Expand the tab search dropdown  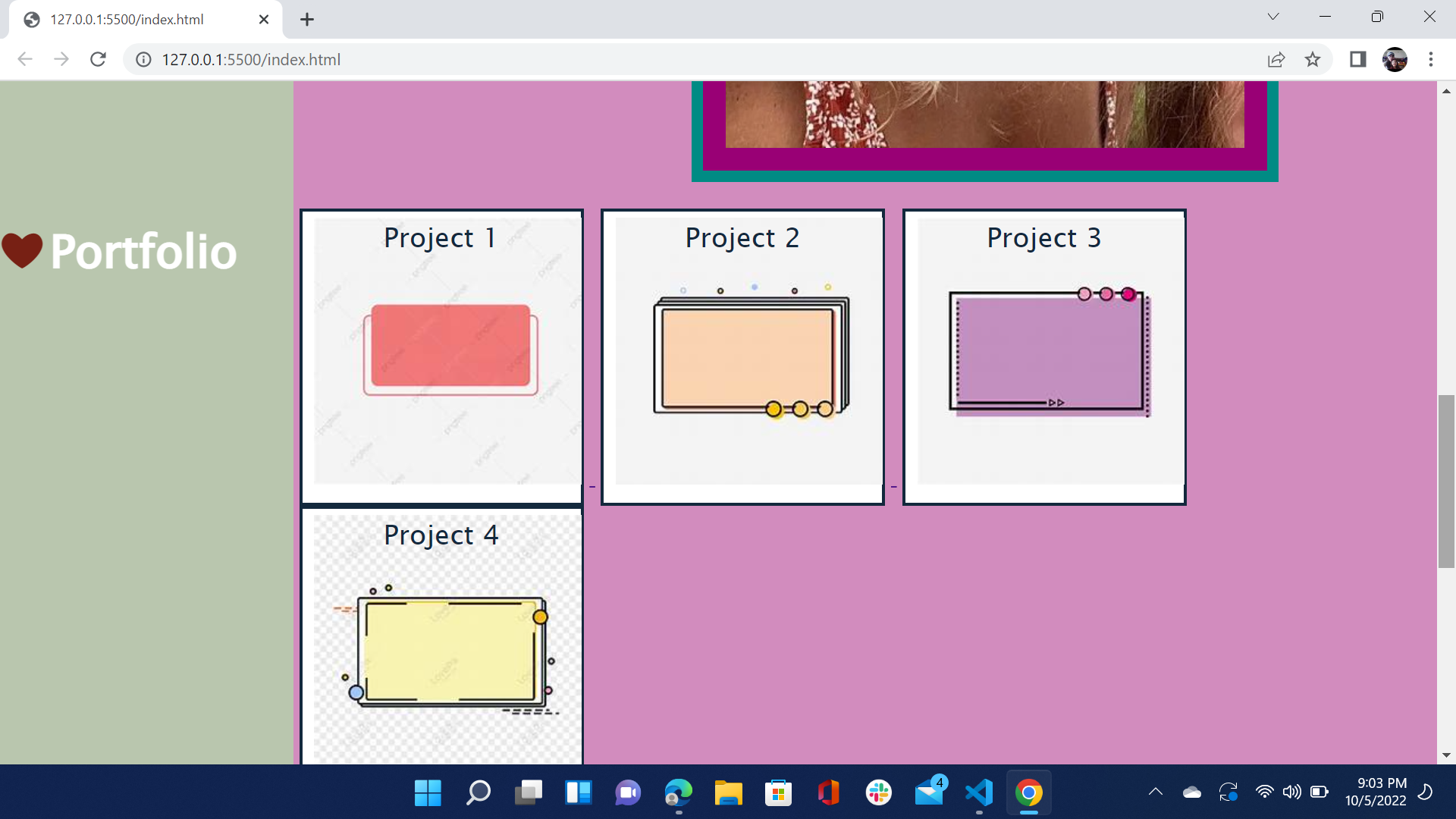pyautogui.click(x=1273, y=17)
